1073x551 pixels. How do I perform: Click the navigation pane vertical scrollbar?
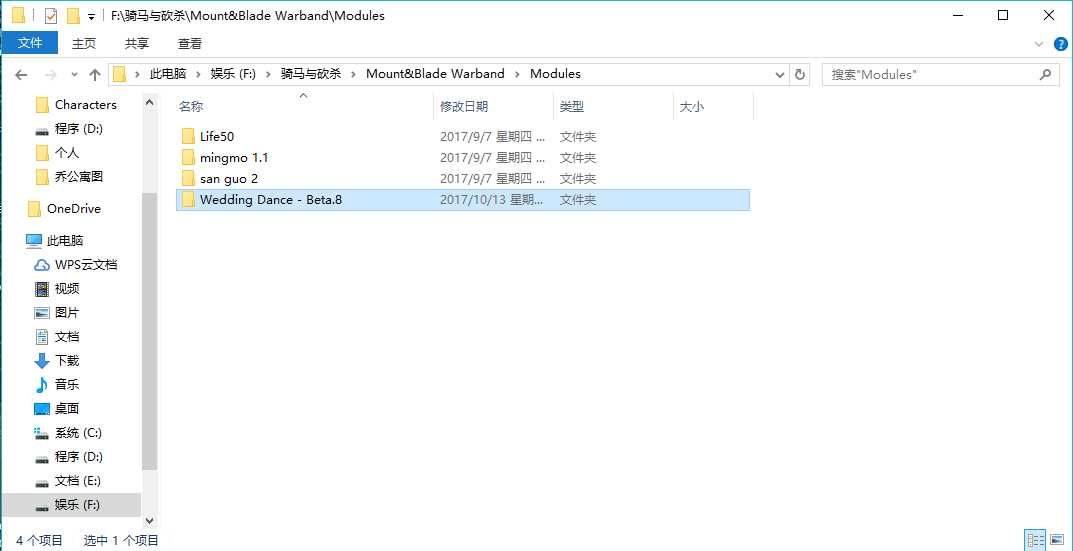[149, 330]
